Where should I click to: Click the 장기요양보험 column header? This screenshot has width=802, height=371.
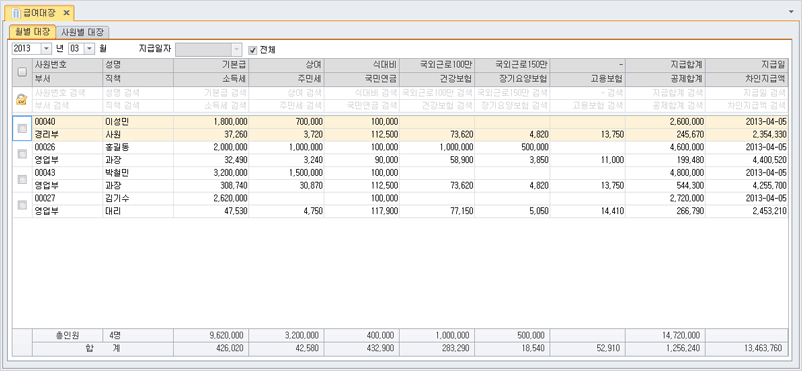(513, 79)
